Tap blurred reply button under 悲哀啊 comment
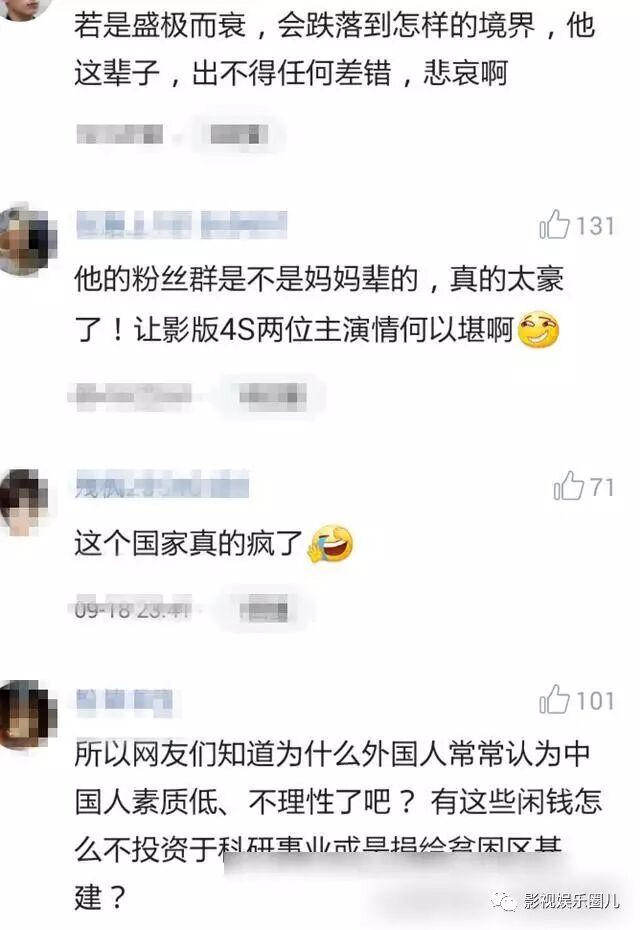 click(x=238, y=135)
